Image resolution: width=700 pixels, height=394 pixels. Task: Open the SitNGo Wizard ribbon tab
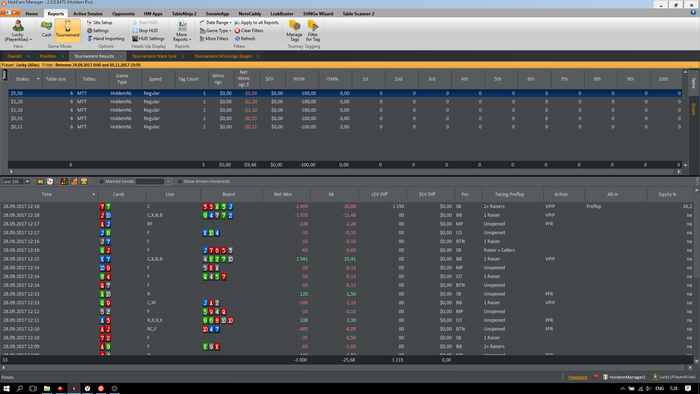[x=318, y=13]
